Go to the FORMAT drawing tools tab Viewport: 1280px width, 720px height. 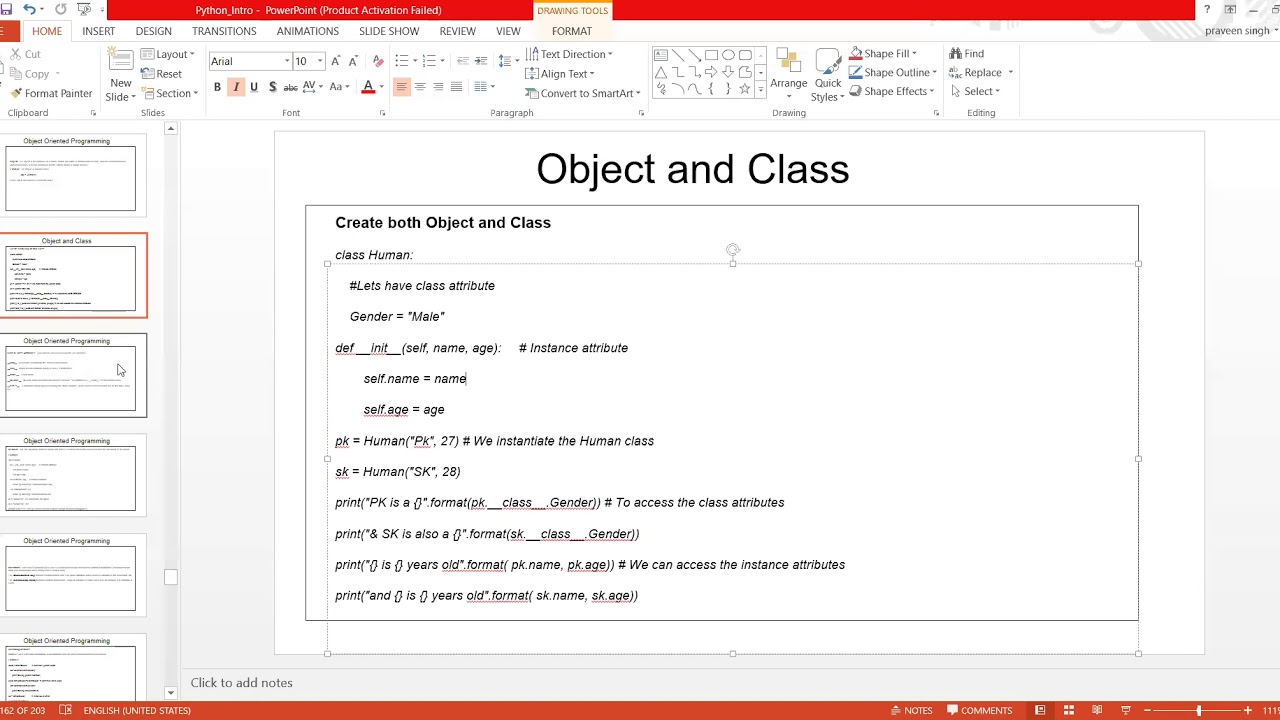click(572, 31)
